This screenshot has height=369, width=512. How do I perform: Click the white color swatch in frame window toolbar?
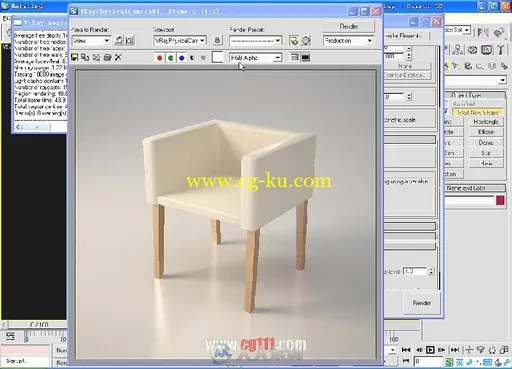coord(217,57)
